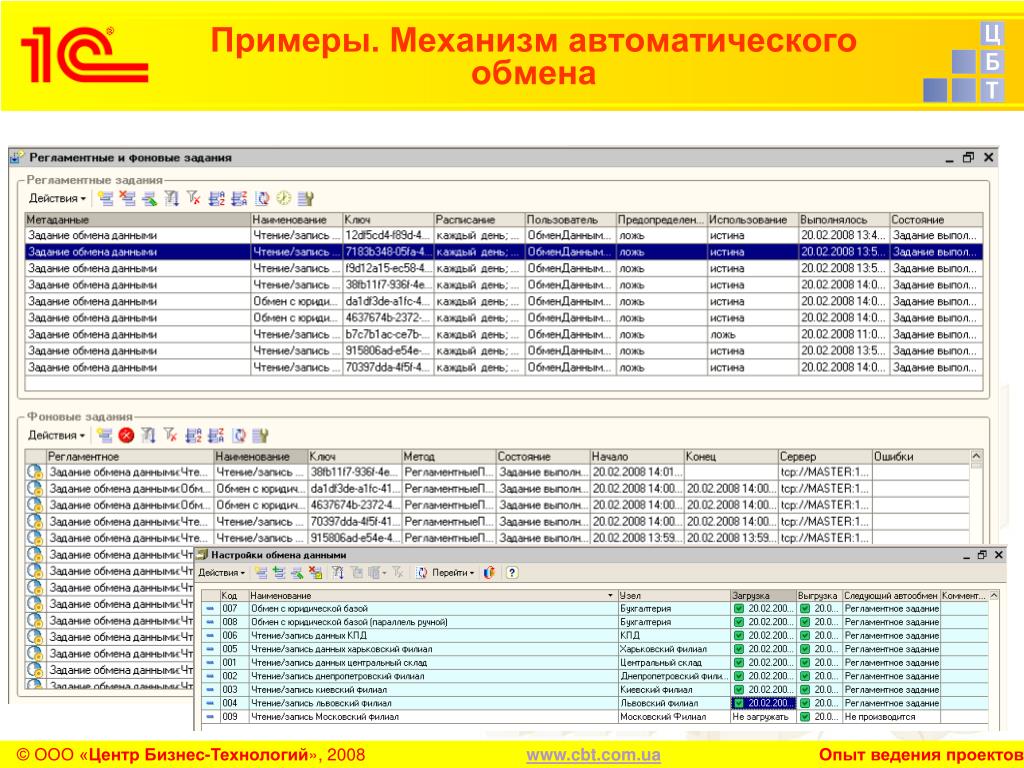Refresh the scheduled jobs list
The height and width of the screenshot is (768, 1024).
click(262, 199)
